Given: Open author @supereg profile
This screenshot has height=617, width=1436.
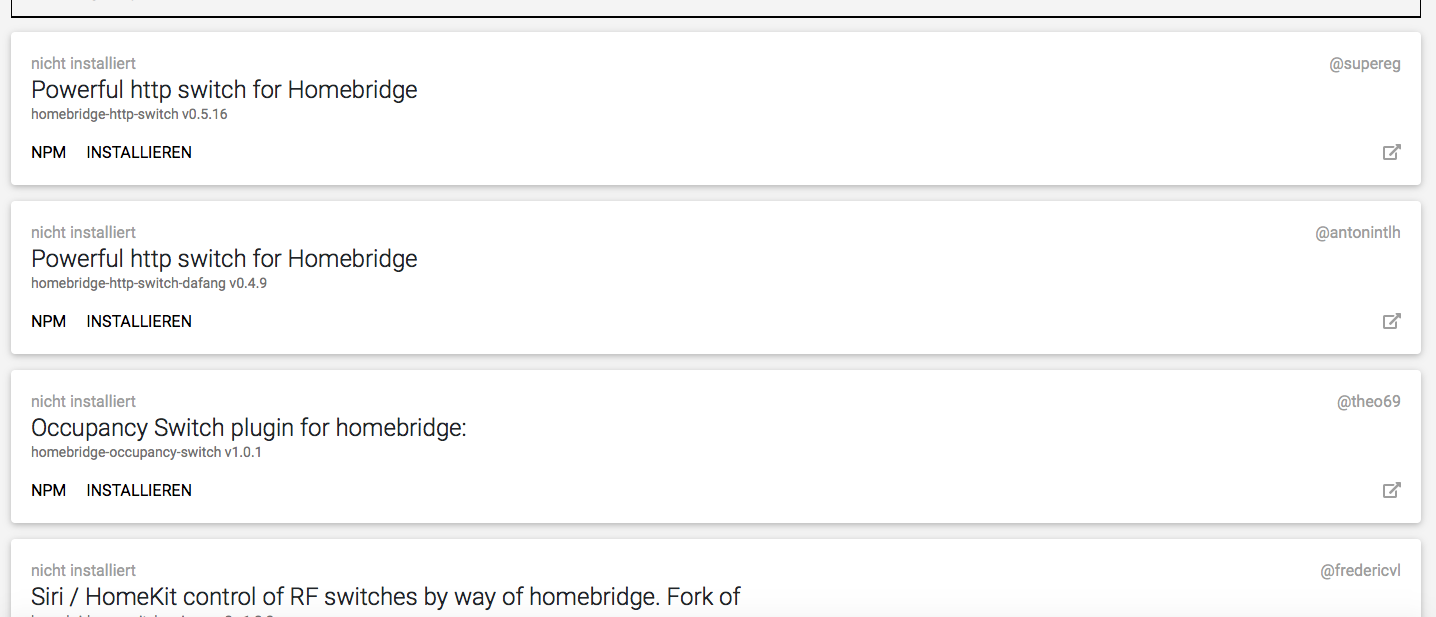Looking at the screenshot, I should [1364, 64].
